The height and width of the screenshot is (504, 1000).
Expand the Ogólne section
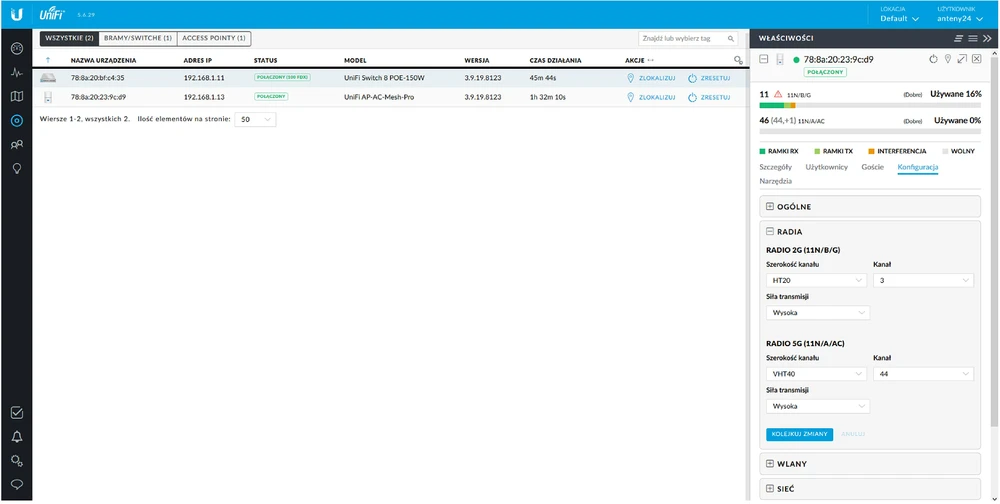coord(770,207)
